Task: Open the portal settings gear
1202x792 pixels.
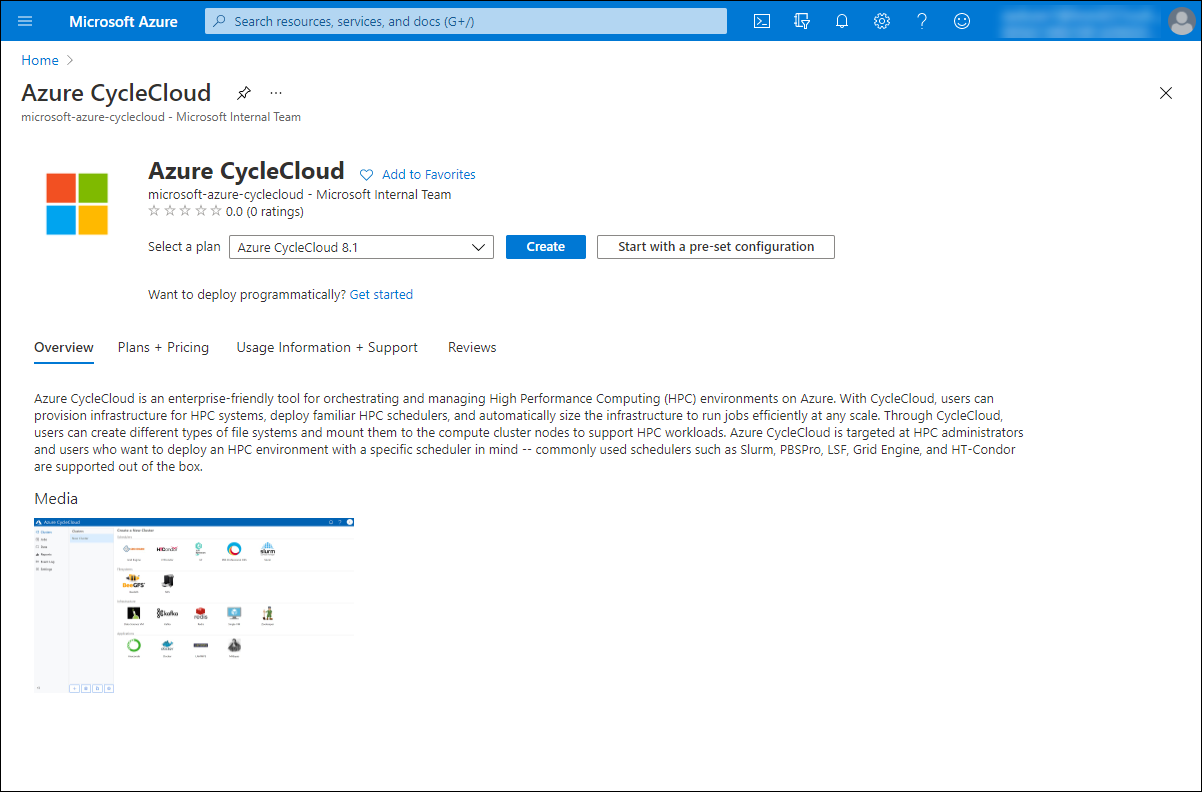Action: tap(881, 21)
